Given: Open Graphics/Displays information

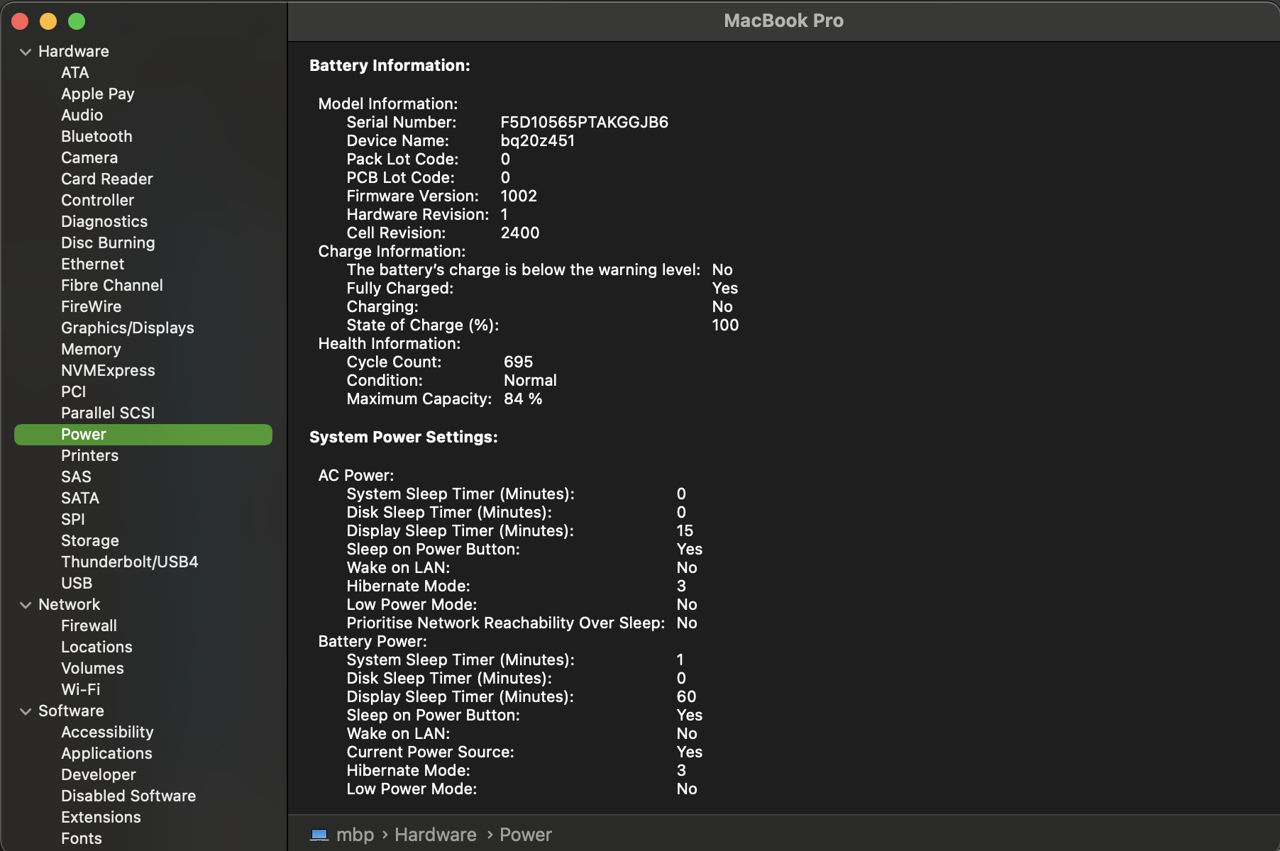Looking at the screenshot, I should pyautogui.click(x=128, y=328).
